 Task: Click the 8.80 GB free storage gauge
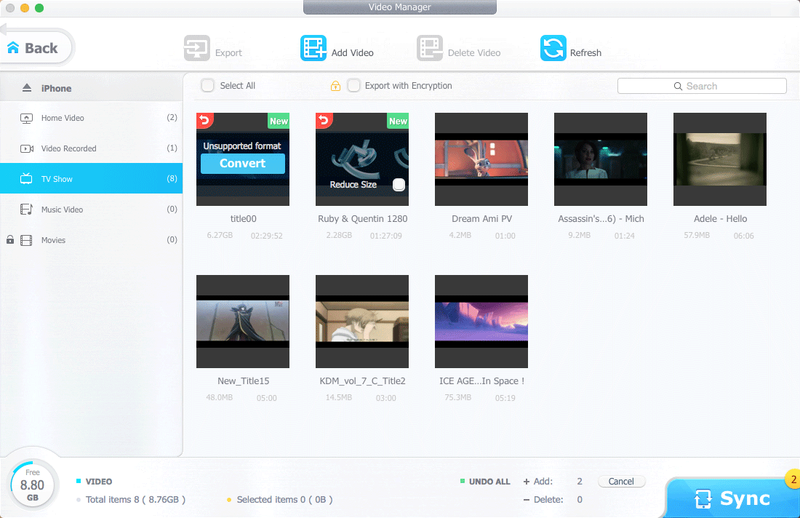click(x=33, y=485)
